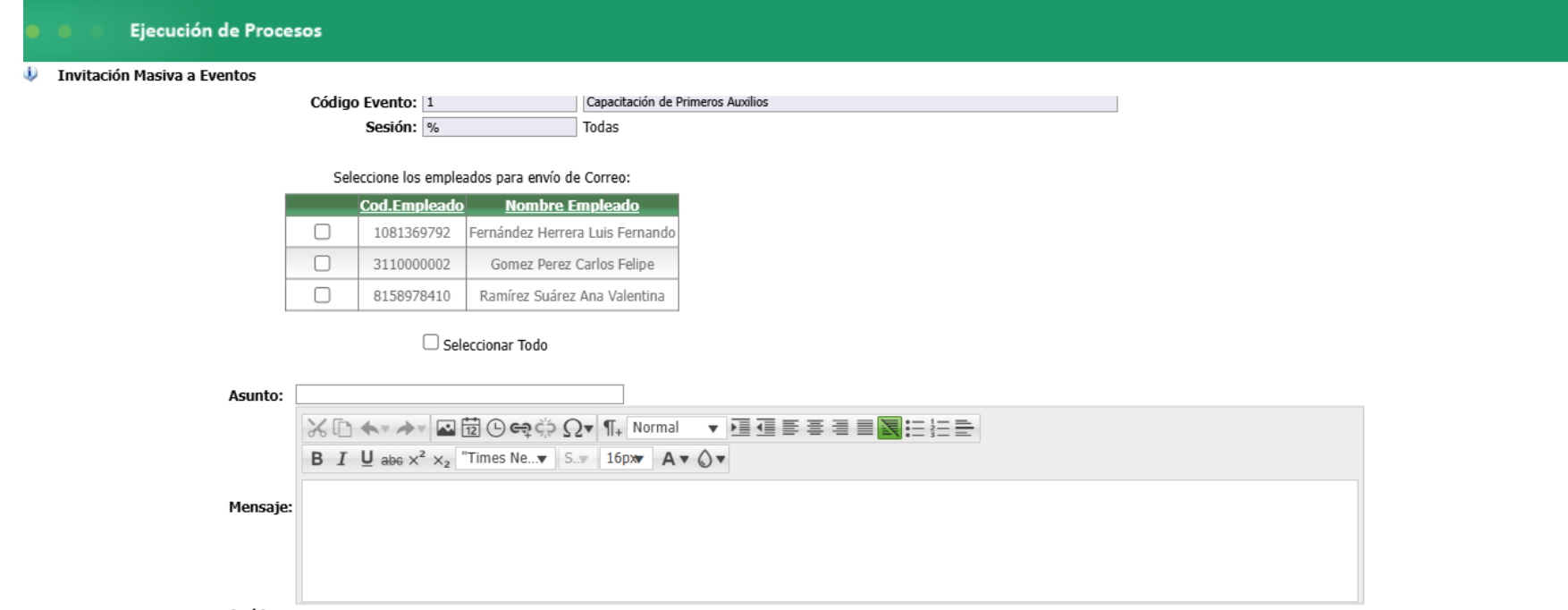Click the Copy icon in editor toolbar
This screenshot has width=1568, height=610.
(x=342, y=428)
